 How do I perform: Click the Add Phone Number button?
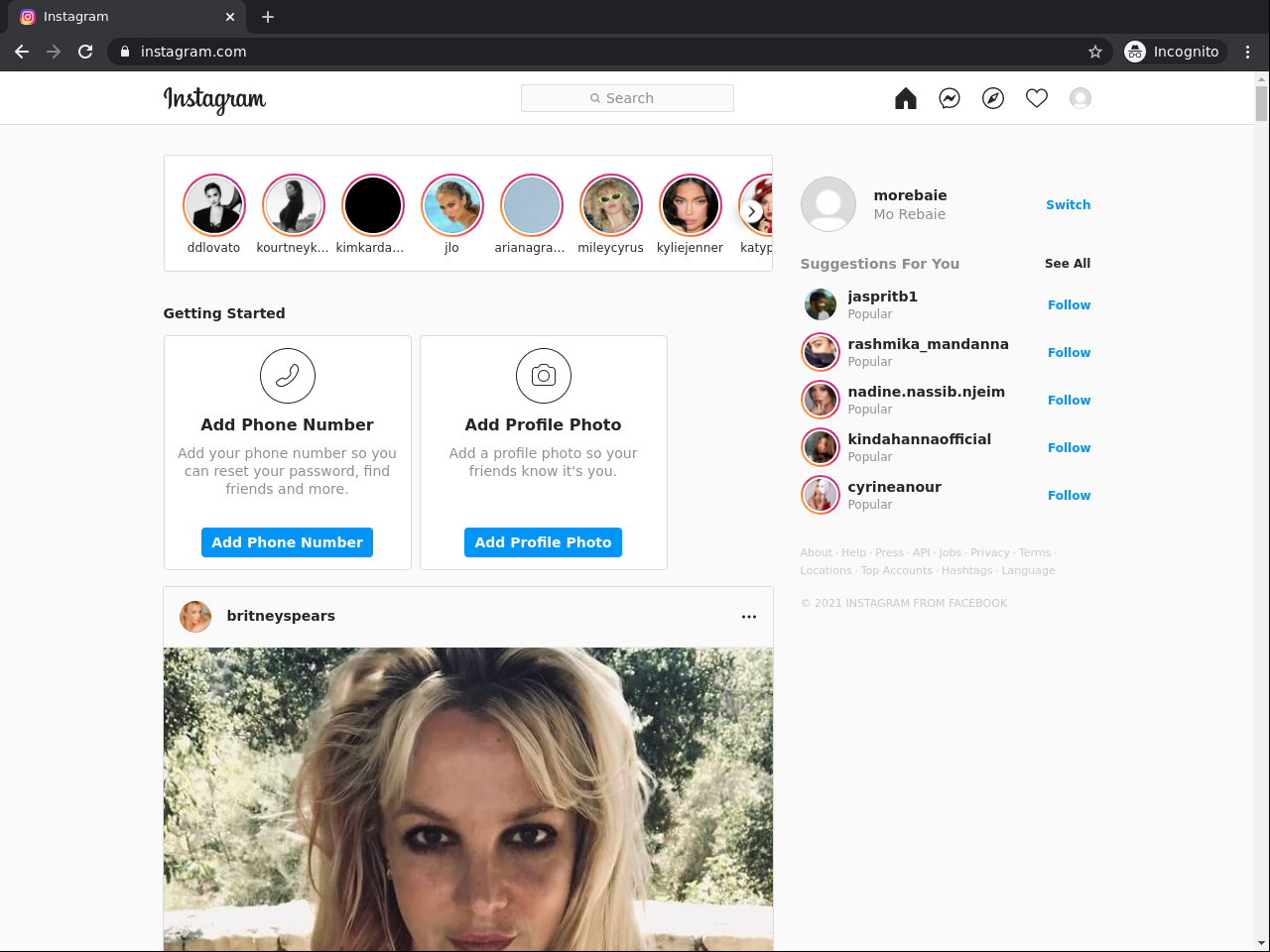click(x=287, y=542)
